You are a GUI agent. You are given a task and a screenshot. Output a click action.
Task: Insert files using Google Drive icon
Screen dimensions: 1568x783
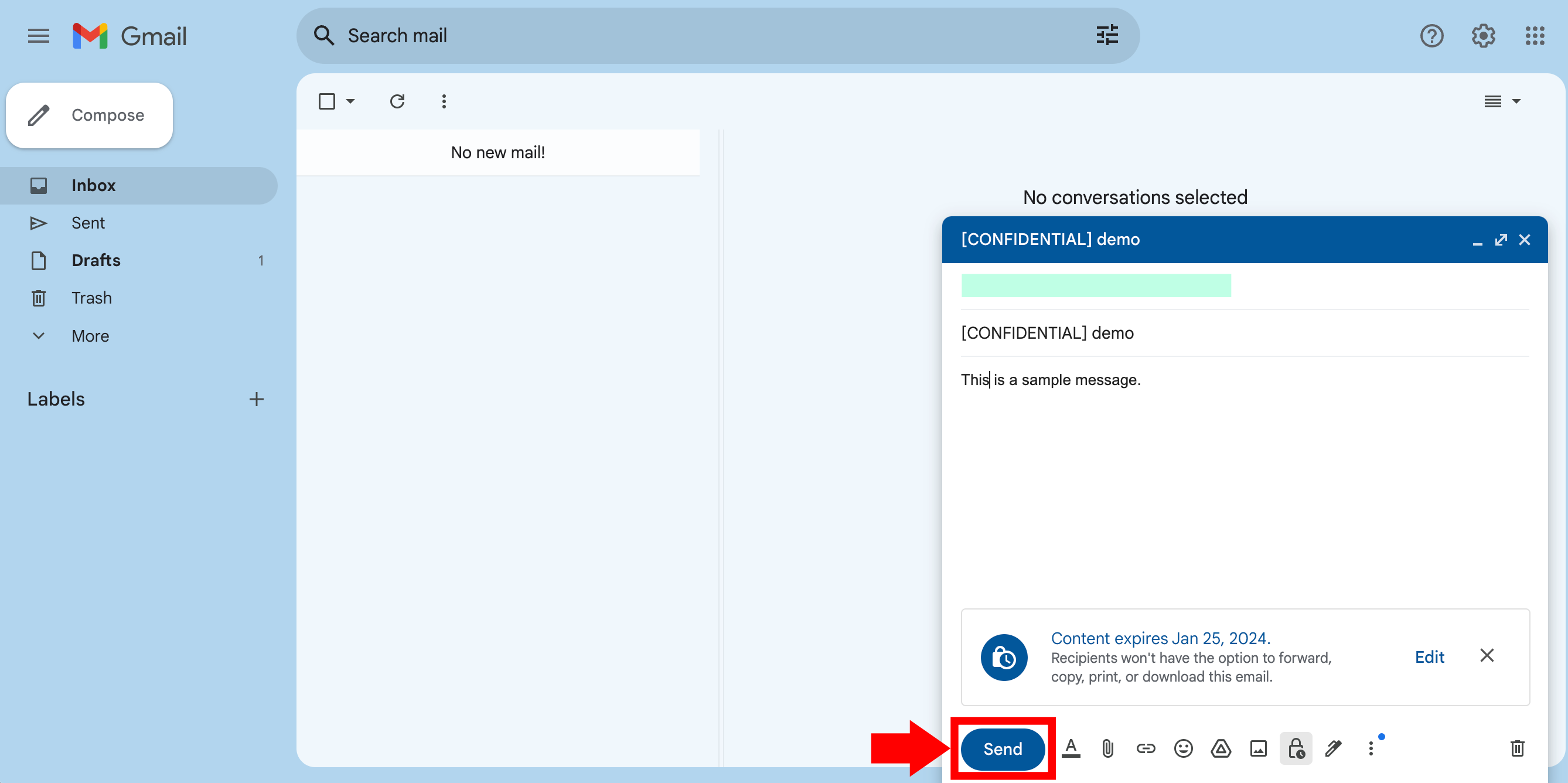click(x=1221, y=748)
